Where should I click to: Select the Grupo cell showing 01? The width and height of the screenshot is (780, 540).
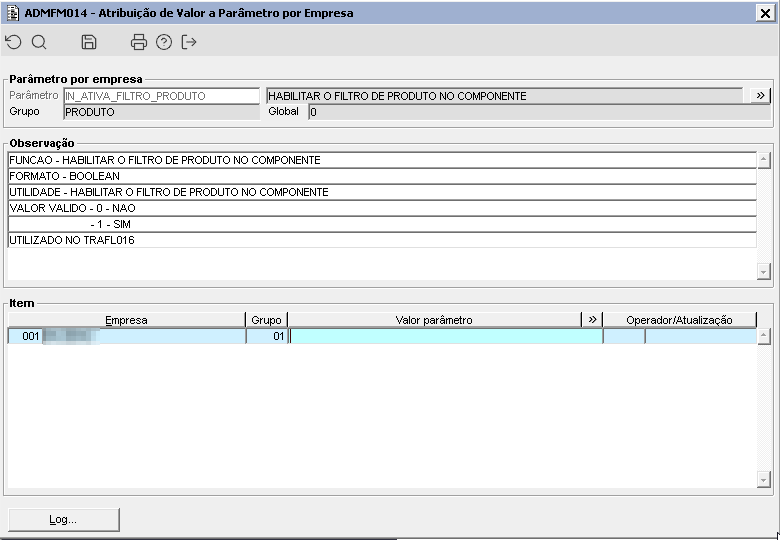267,336
